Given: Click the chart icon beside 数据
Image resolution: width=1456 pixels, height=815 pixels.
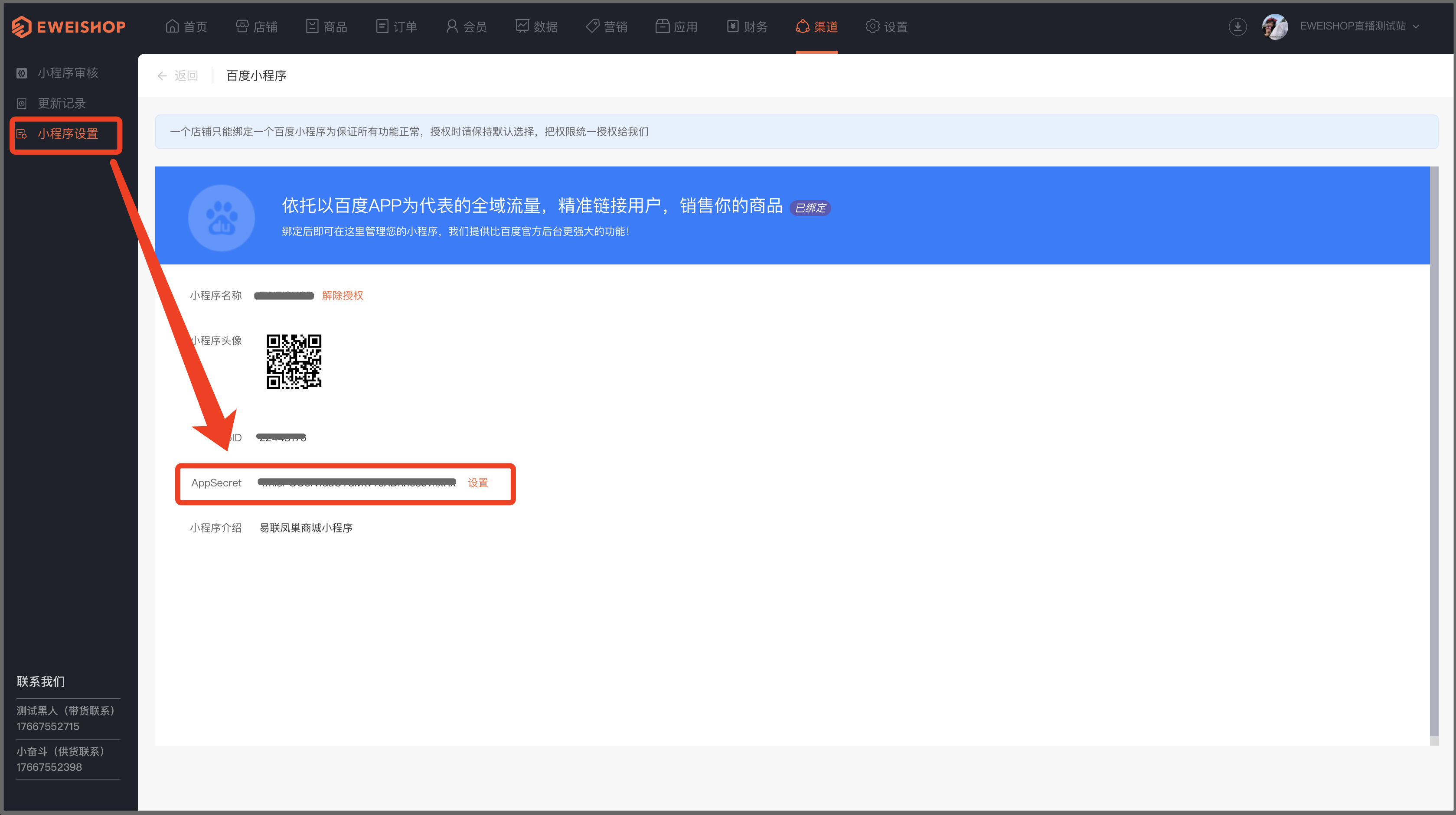Looking at the screenshot, I should coord(522,26).
